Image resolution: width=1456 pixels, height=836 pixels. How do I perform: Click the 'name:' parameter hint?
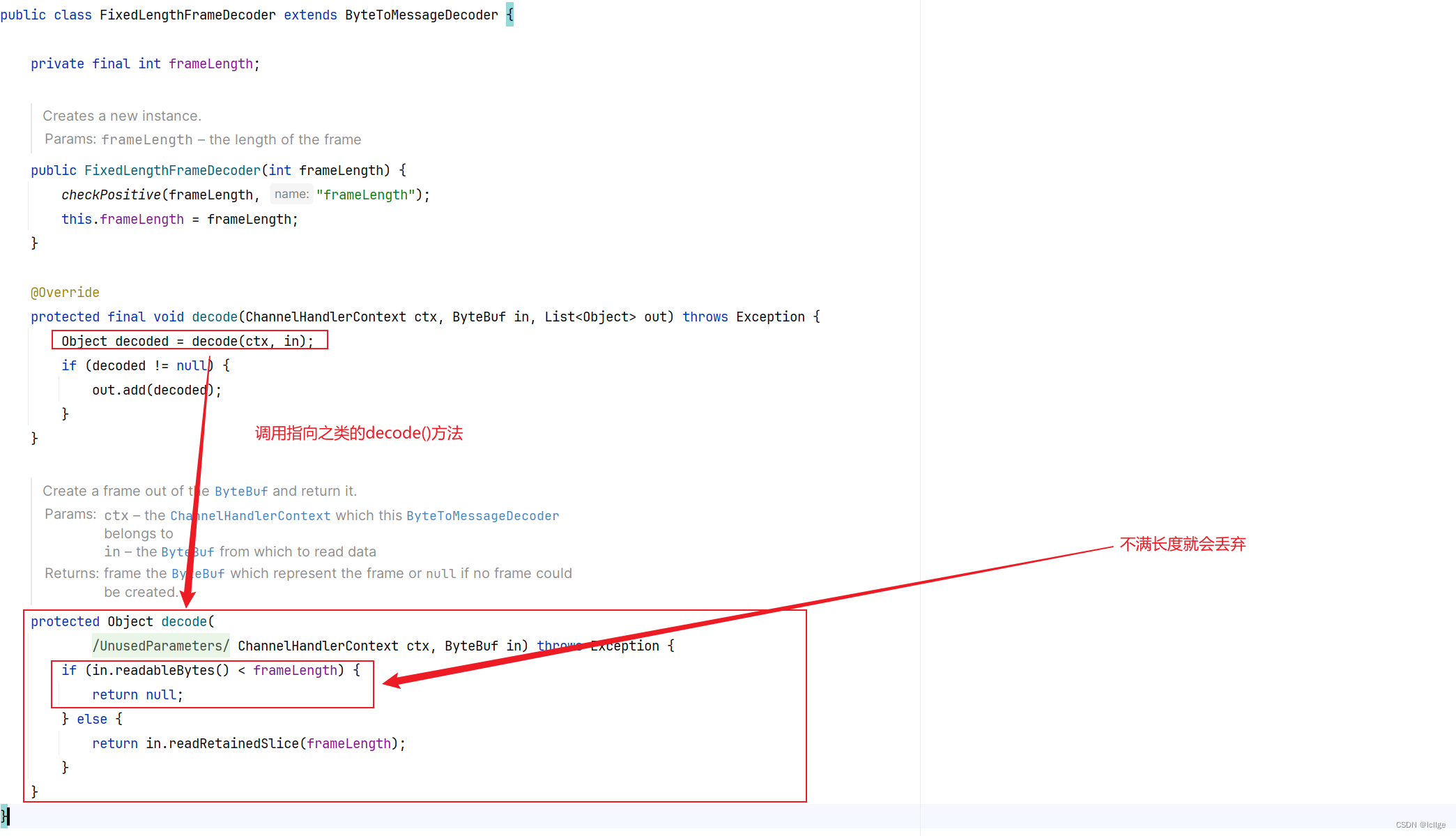pyautogui.click(x=291, y=195)
